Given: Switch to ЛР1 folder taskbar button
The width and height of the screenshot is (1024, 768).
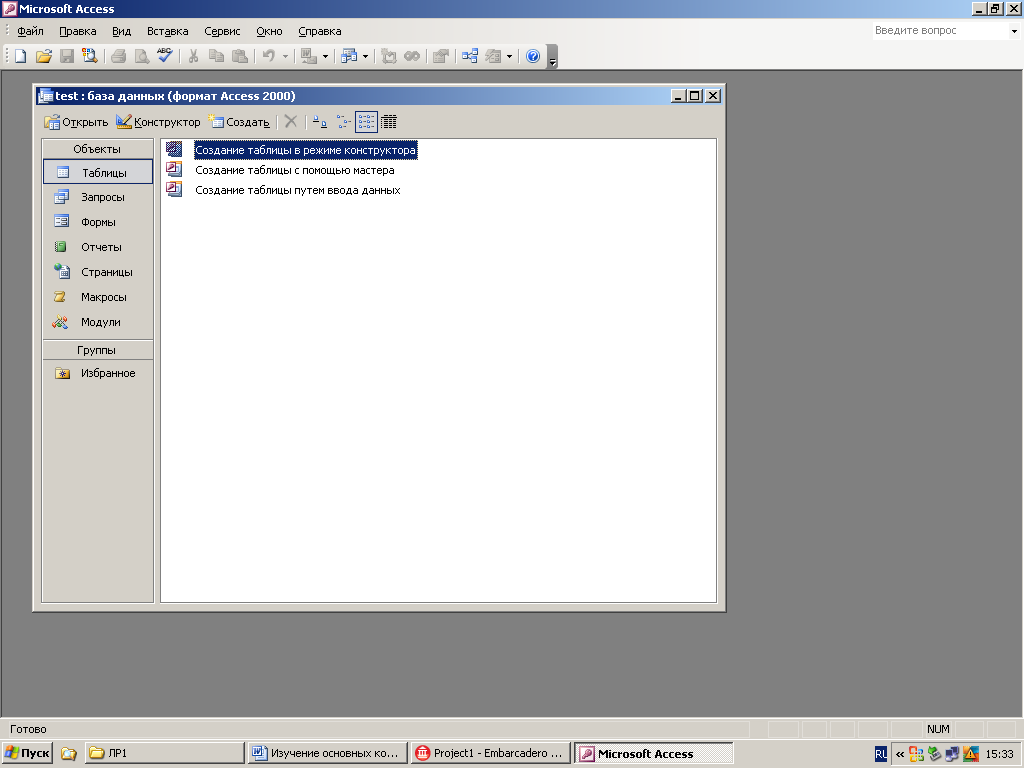Looking at the screenshot, I should click(165, 753).
